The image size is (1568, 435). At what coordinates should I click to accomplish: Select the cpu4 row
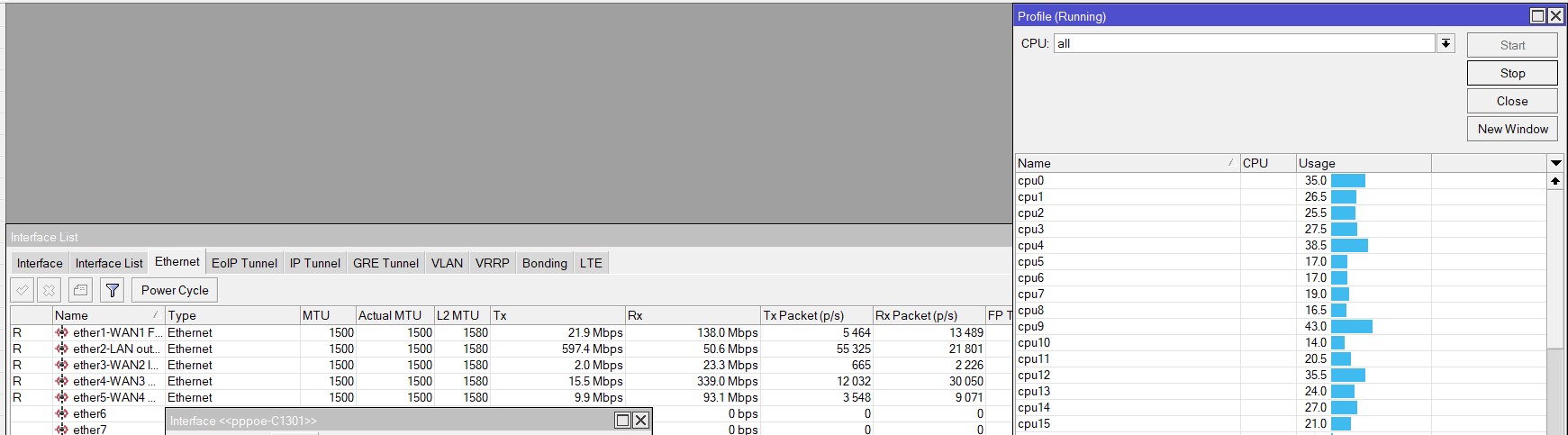pyautogui.click(x=1280, y=246)
